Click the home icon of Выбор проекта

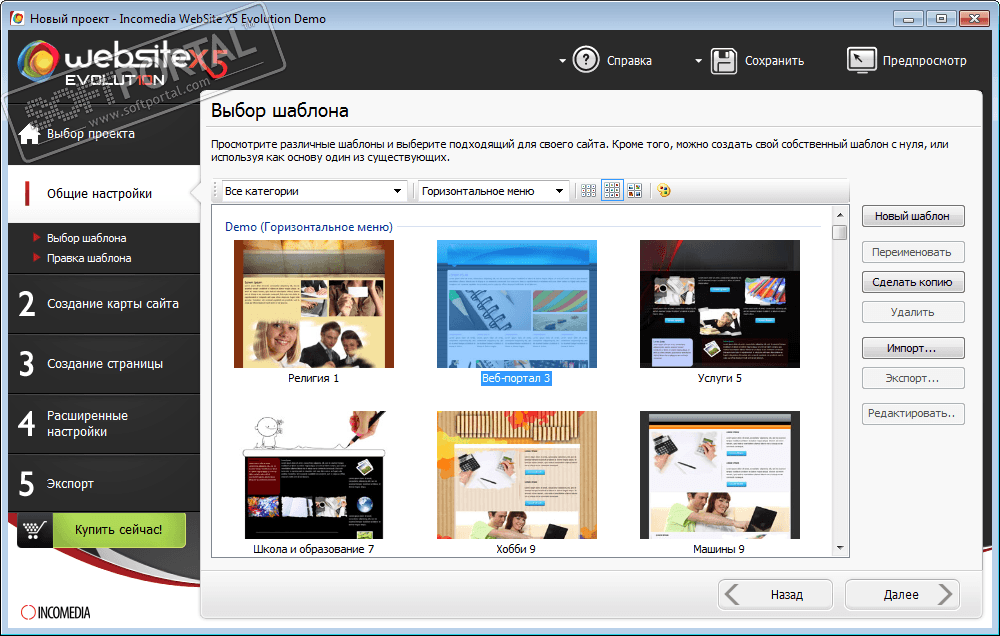(x=29, y=134)
